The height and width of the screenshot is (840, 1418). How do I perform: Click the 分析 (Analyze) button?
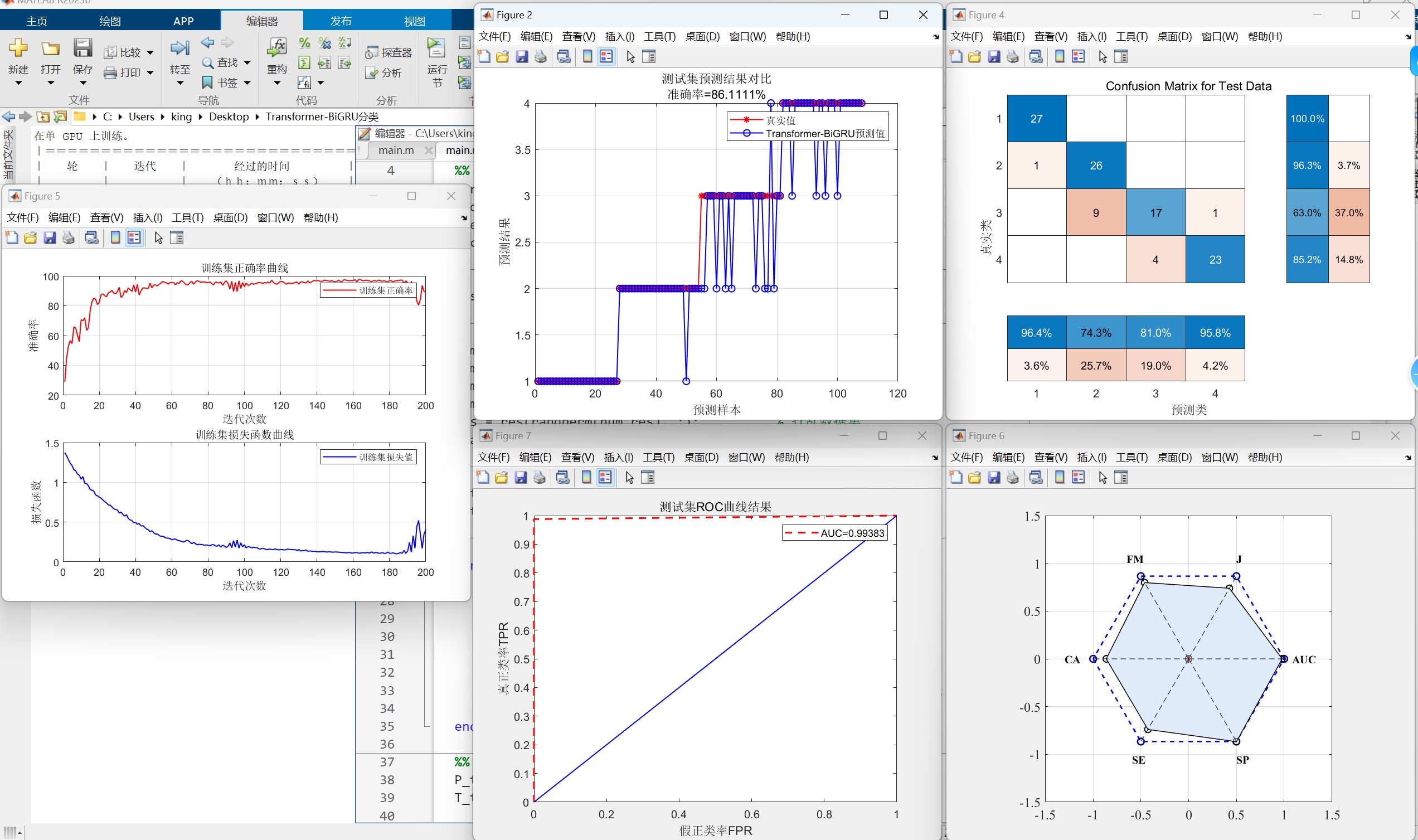point(384,73)
